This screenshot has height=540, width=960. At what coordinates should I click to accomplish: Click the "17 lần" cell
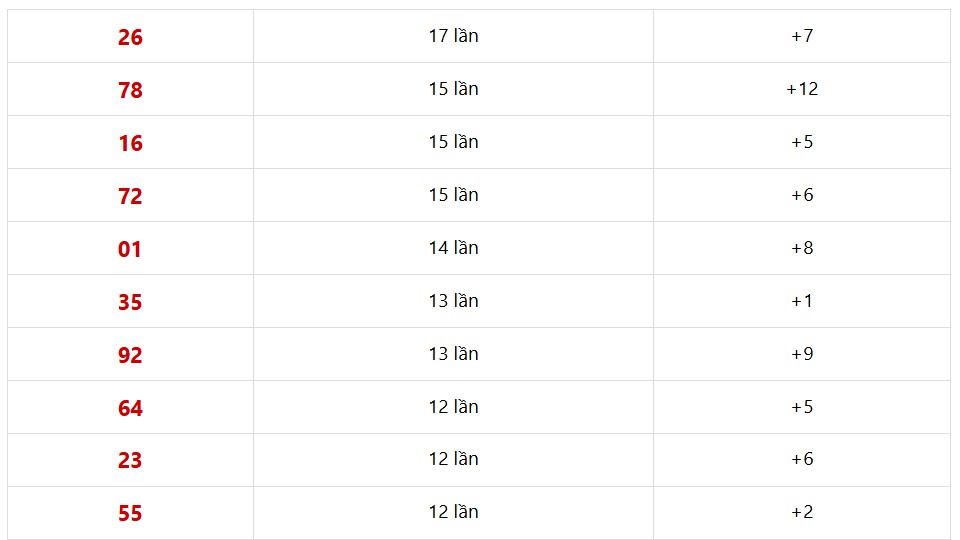453,36
